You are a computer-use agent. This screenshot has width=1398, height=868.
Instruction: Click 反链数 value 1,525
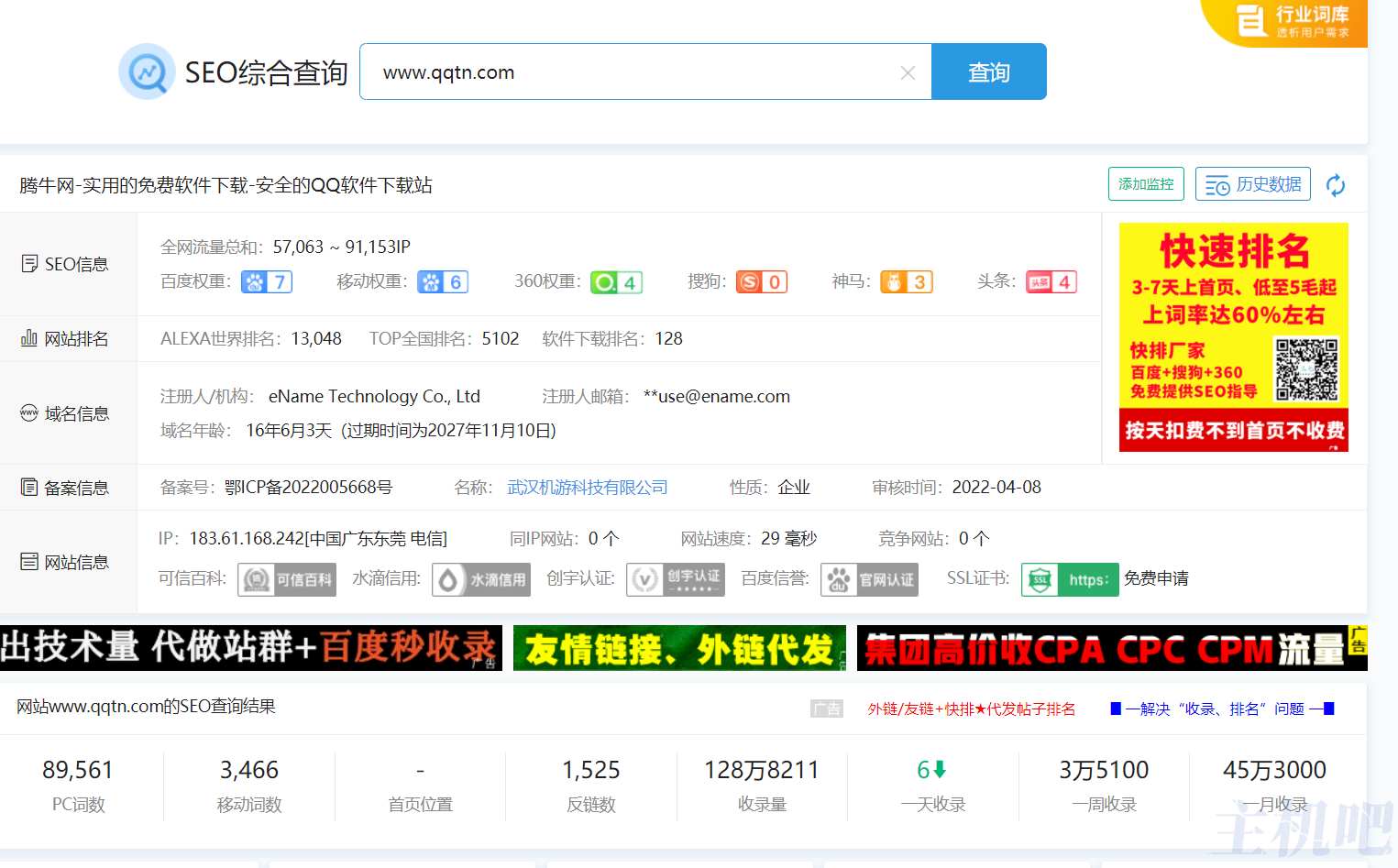pos(591,770)
